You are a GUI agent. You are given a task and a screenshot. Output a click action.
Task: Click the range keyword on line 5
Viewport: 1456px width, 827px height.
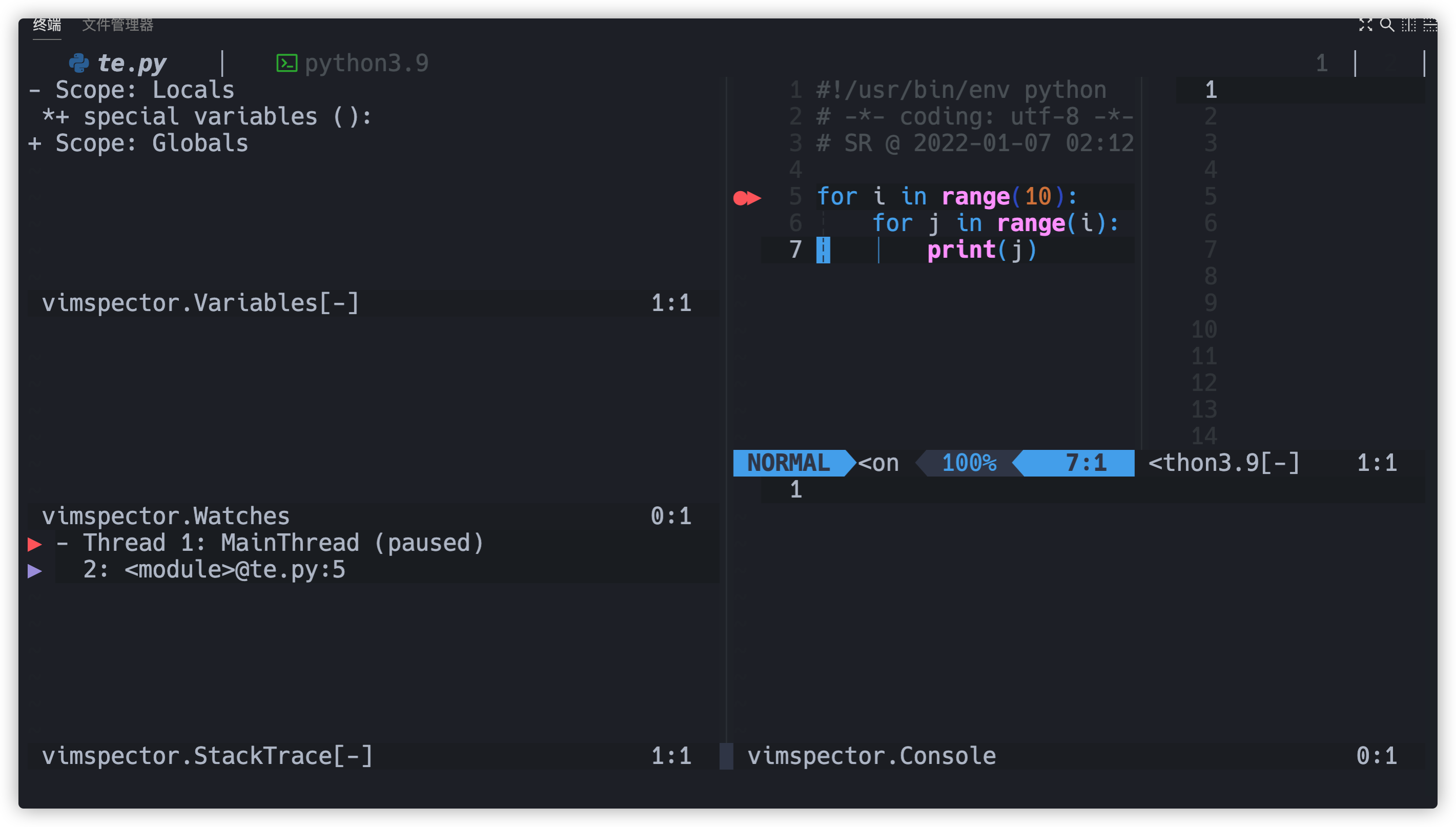(x=975, y=197)
